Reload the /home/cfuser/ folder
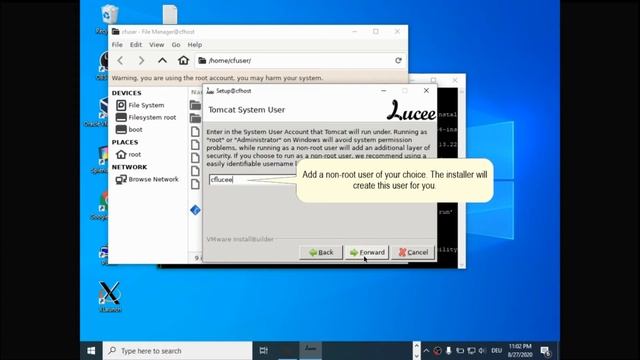 pyautogui.click(x=398, y=60)
